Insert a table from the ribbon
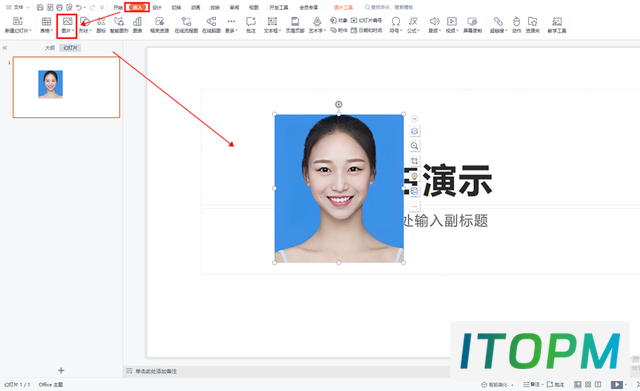The height and width of the screenshot is (391, 640). pyautogui.click(x=46, y=25)
